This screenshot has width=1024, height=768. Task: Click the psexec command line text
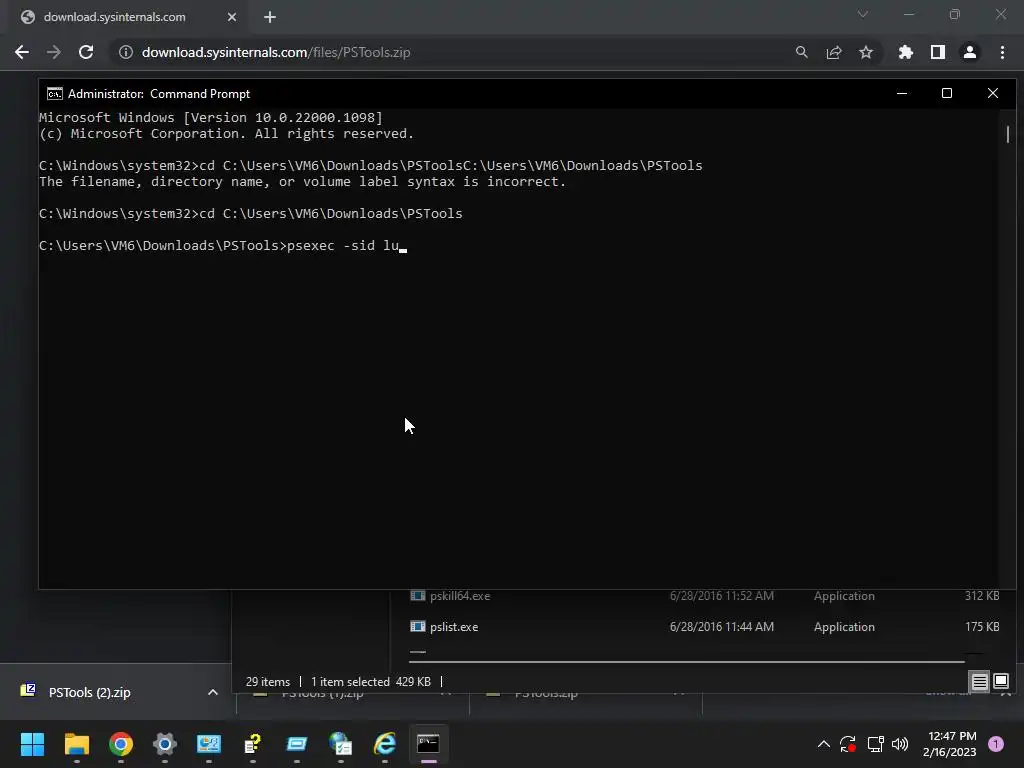pos(343,246)
